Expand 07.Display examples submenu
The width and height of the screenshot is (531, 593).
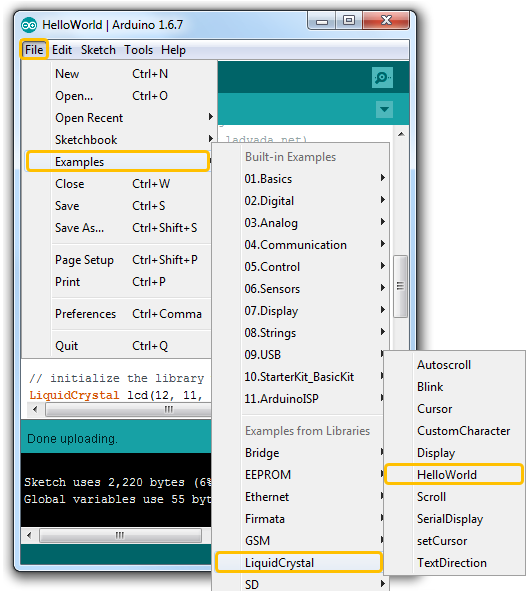[x=301, y=310]
